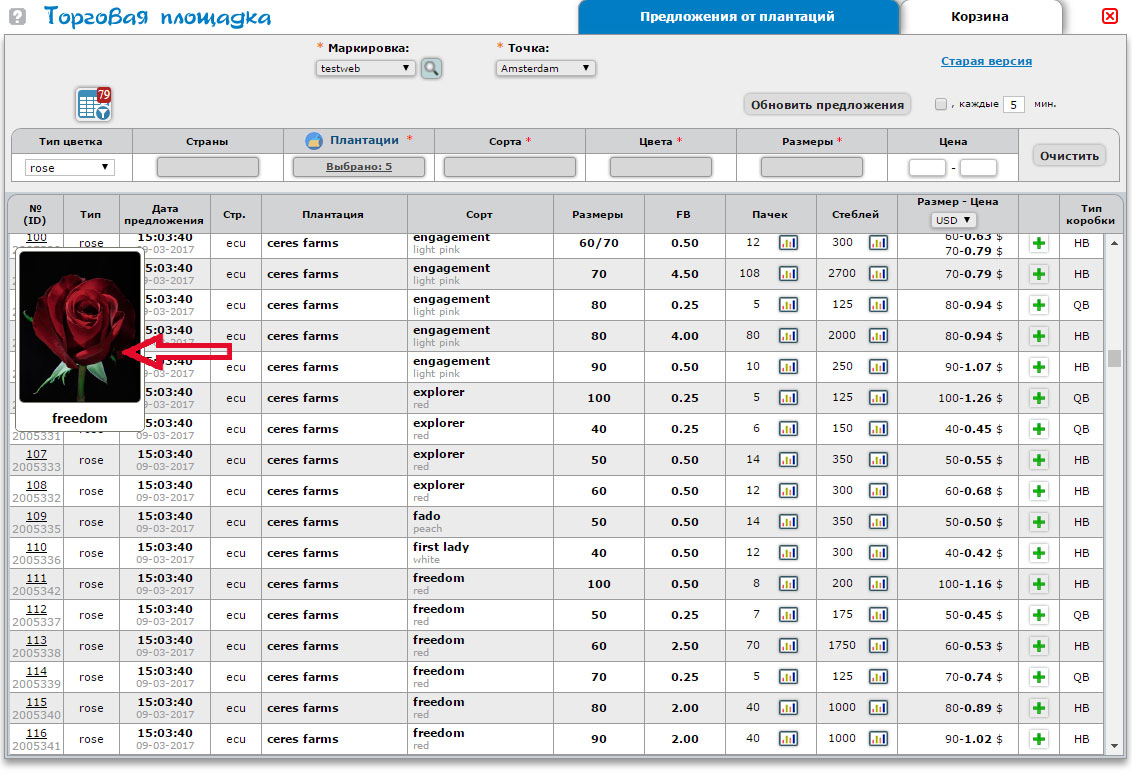Click the Плантации folder icon
This screenshot has height=774, width=1132.
[313, 141]
